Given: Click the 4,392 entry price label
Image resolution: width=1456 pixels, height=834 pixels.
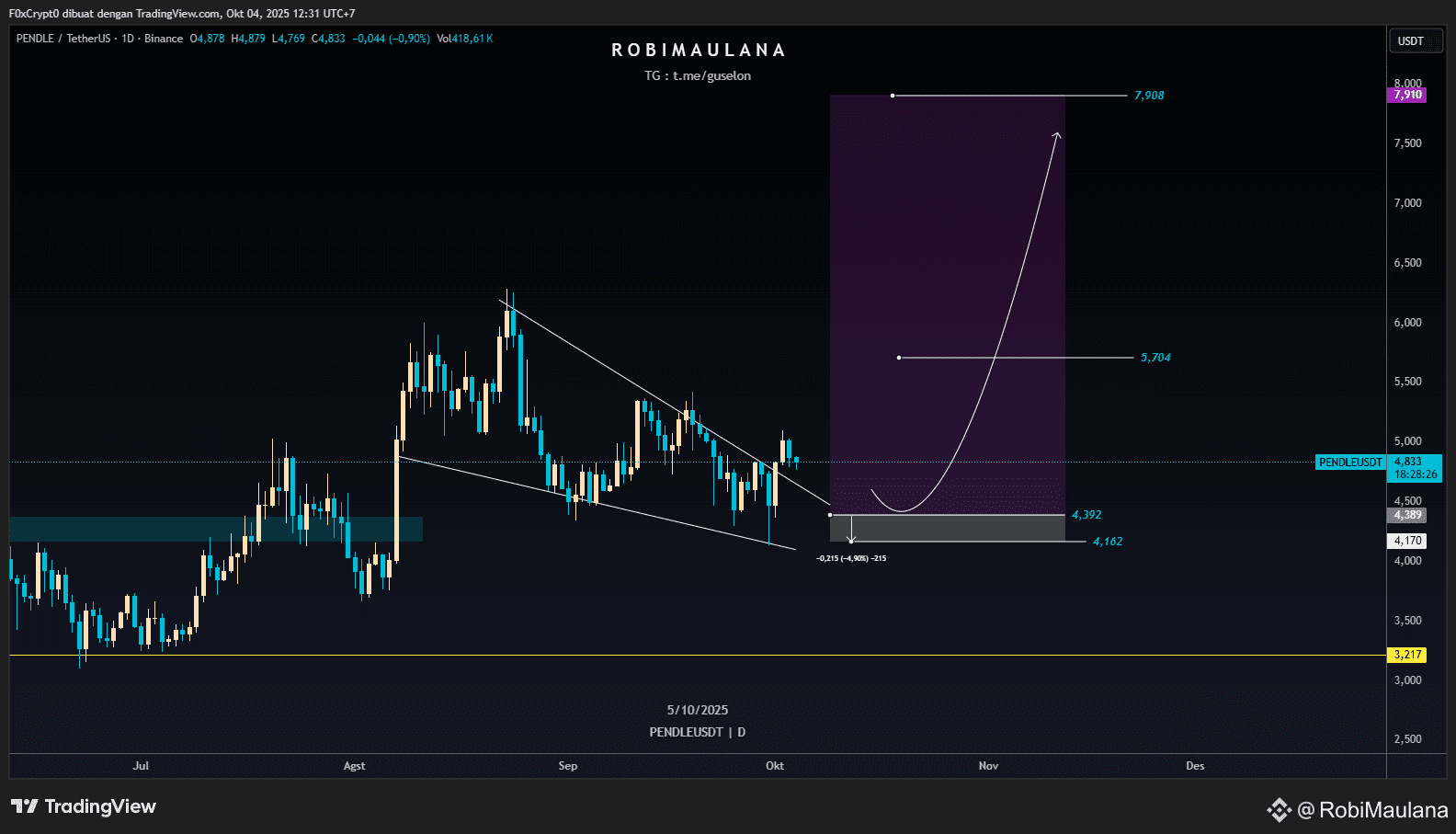Looking at the screenshot, I should 1086,515.
